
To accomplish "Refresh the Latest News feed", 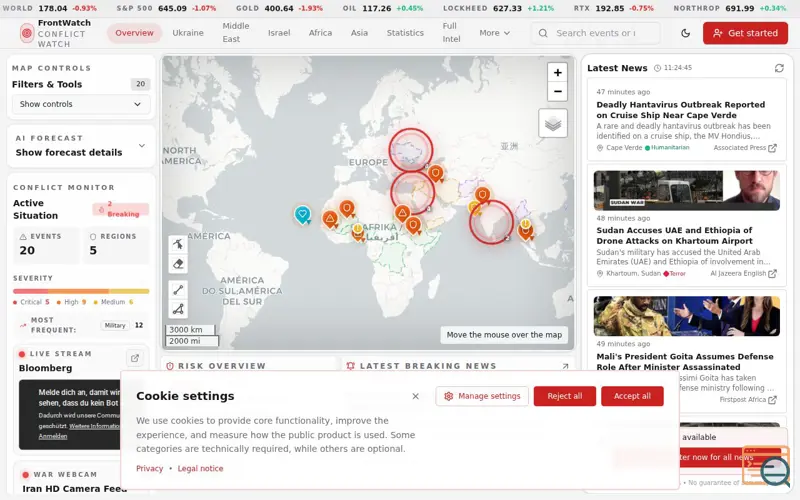I will pyautogui.click(x=779, y=68).
